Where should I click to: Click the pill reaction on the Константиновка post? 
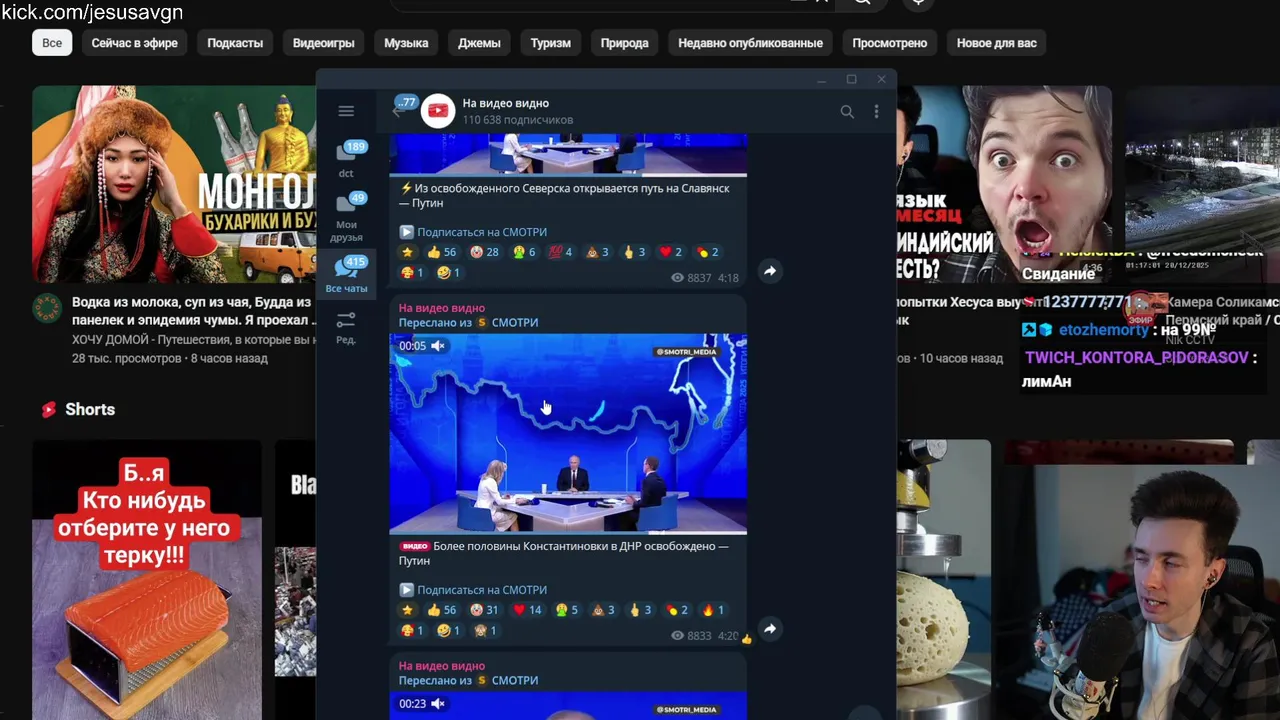677,610
